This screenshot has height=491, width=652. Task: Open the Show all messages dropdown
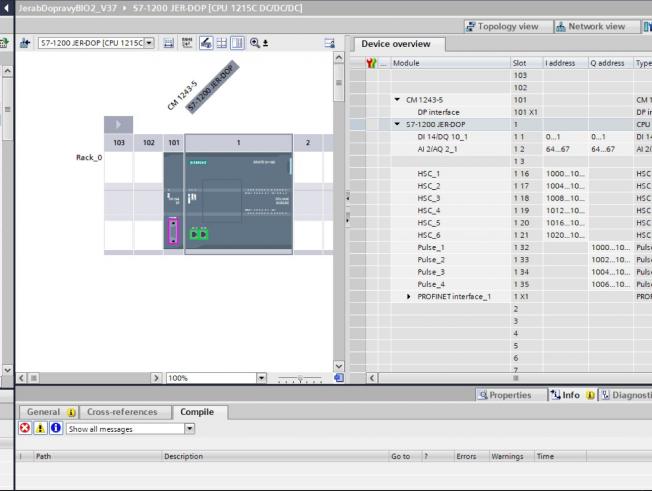(189, 429)
